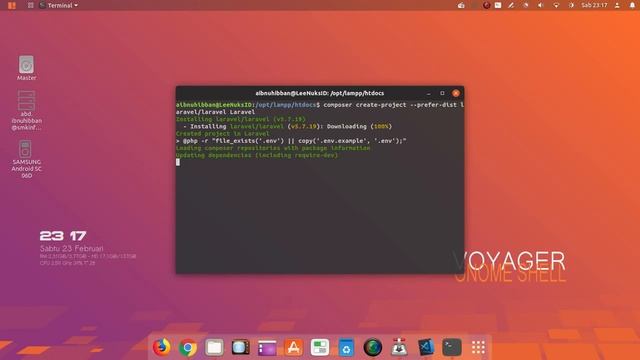
Task: Maximize the terminal window
Action: [442, 93]
